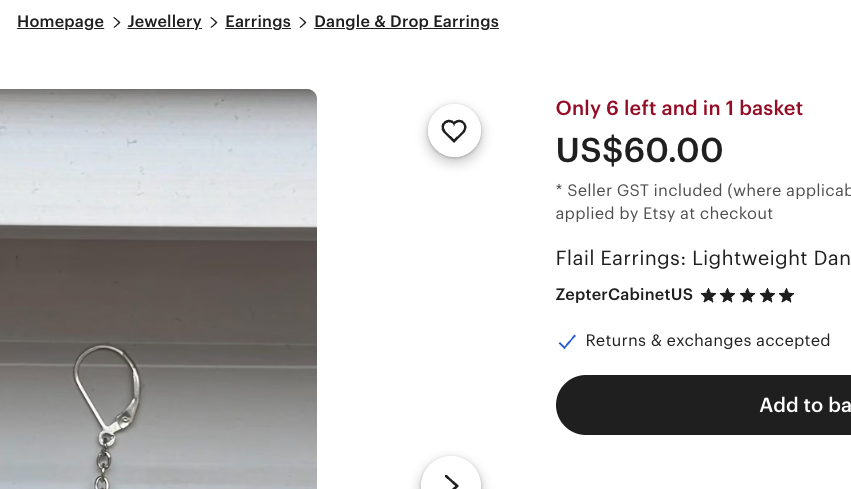Go to the Homepage breadcrumb
Screen dimensions: 851x489
tap(60, 22)
